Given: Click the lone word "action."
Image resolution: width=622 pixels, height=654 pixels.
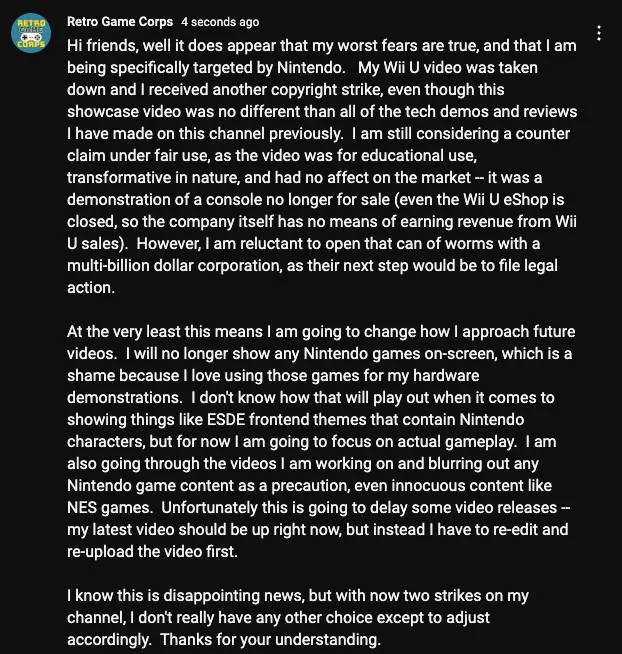Looking at the screenshot, I should pos(91,288).
